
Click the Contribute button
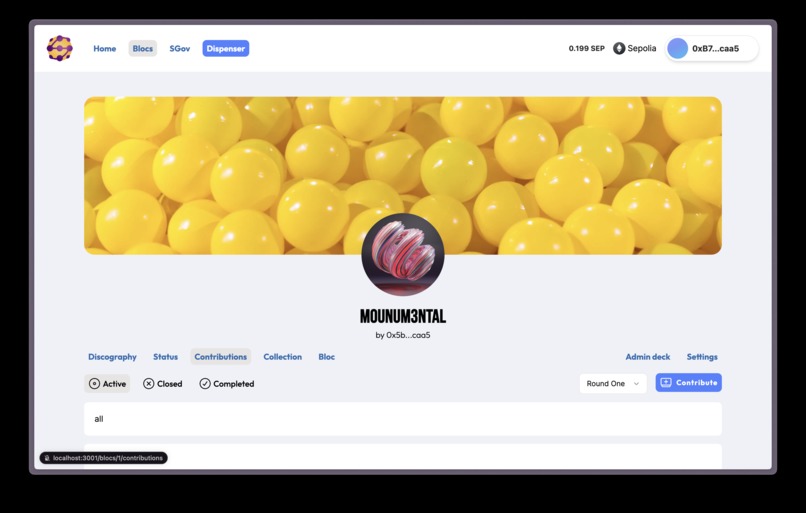coord(688,382)
